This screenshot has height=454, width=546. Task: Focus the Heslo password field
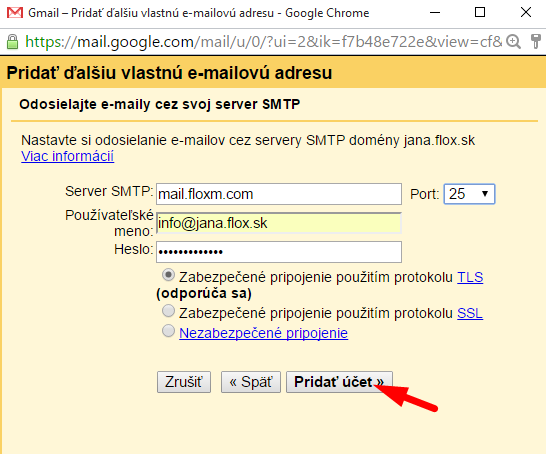click(279, 252)
